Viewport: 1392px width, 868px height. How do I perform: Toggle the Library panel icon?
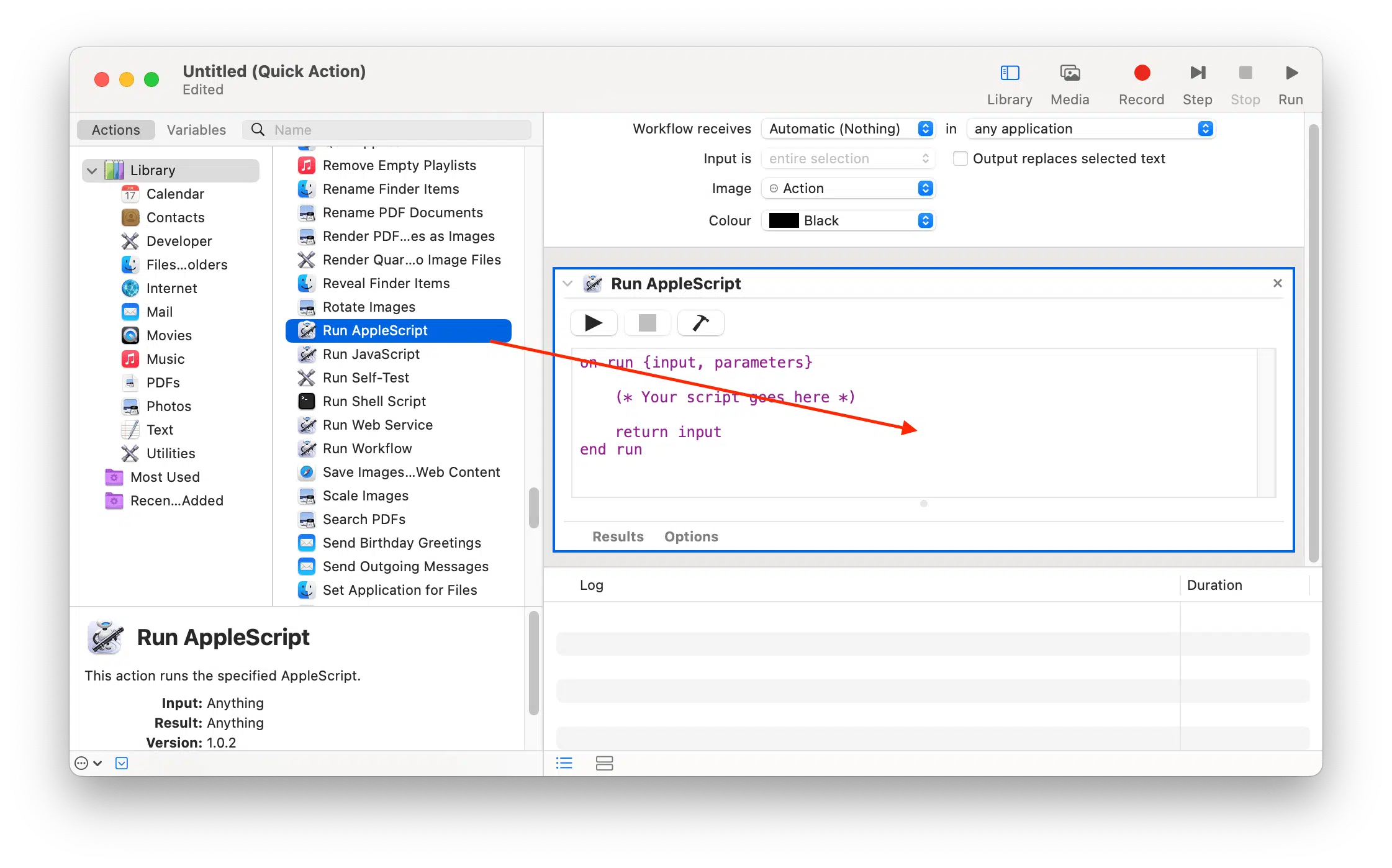point(1010,73)
